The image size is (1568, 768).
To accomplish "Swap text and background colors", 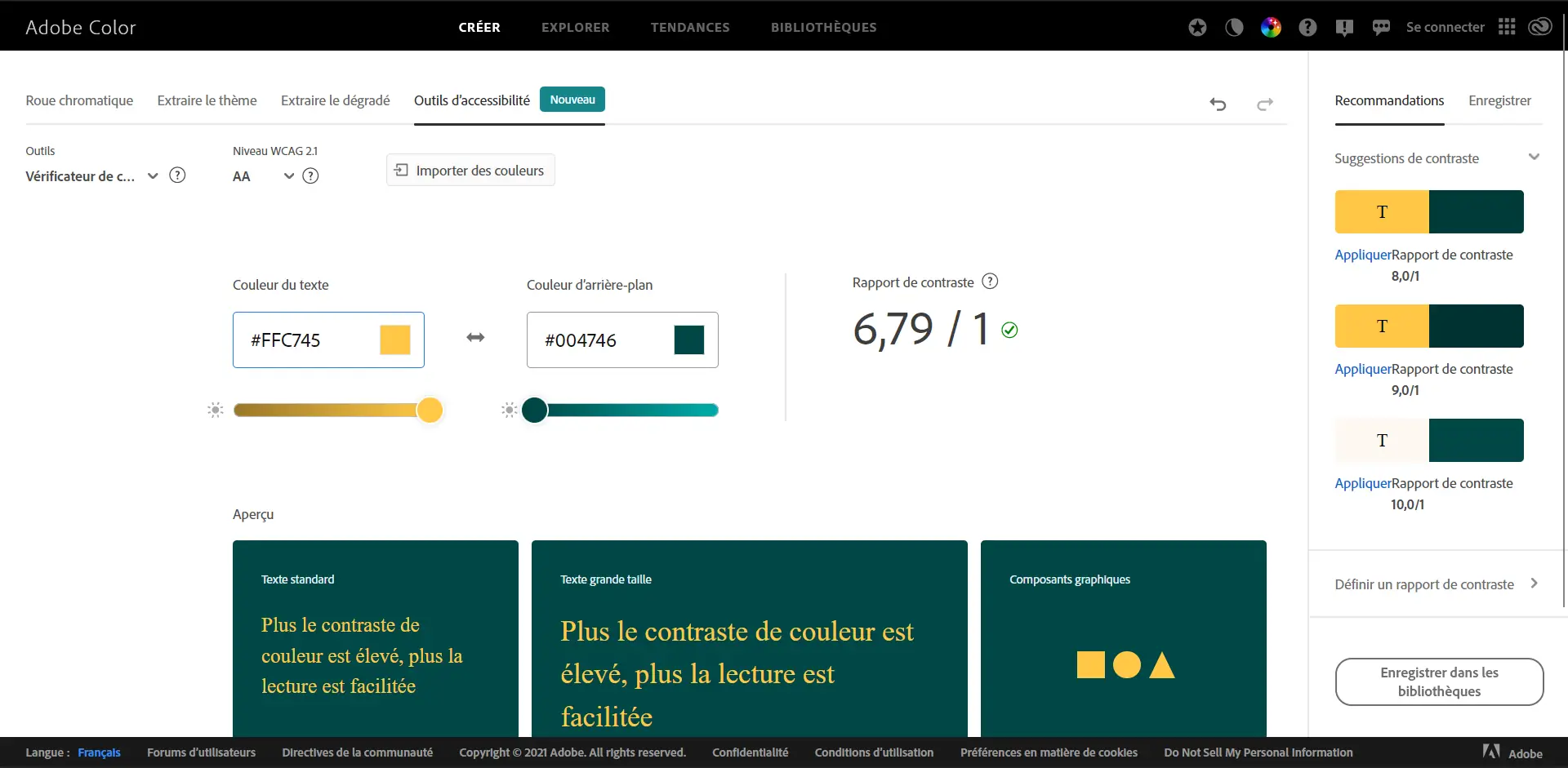I will pos(475,338).
